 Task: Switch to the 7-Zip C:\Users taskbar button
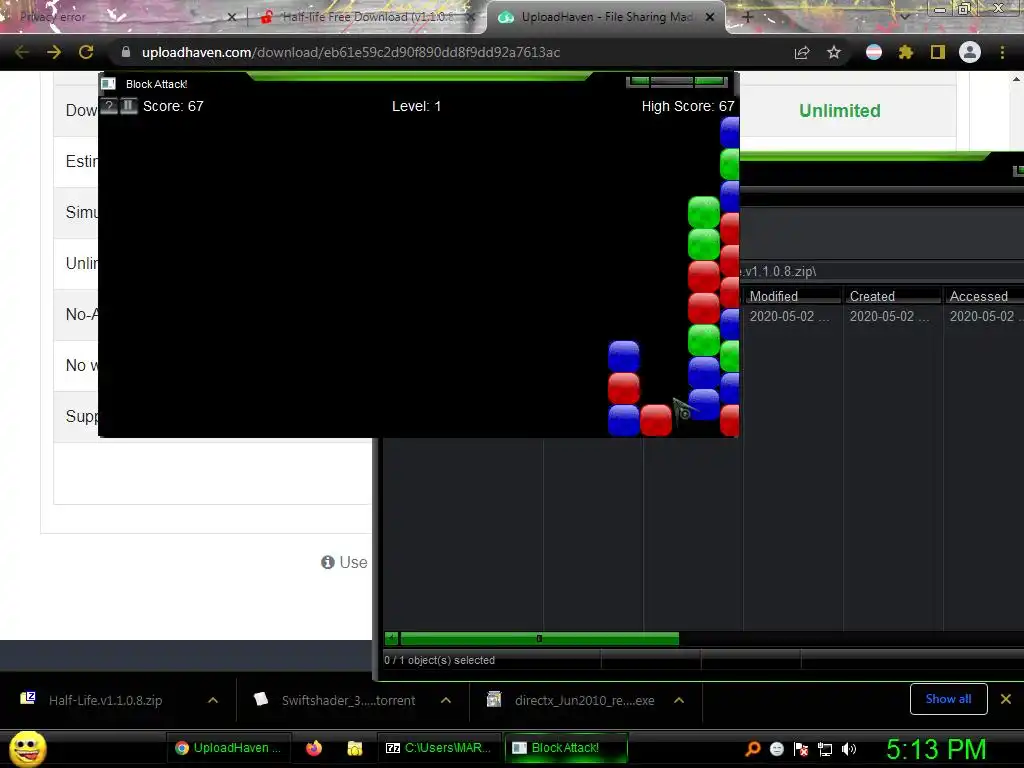[x=438, y=748]
